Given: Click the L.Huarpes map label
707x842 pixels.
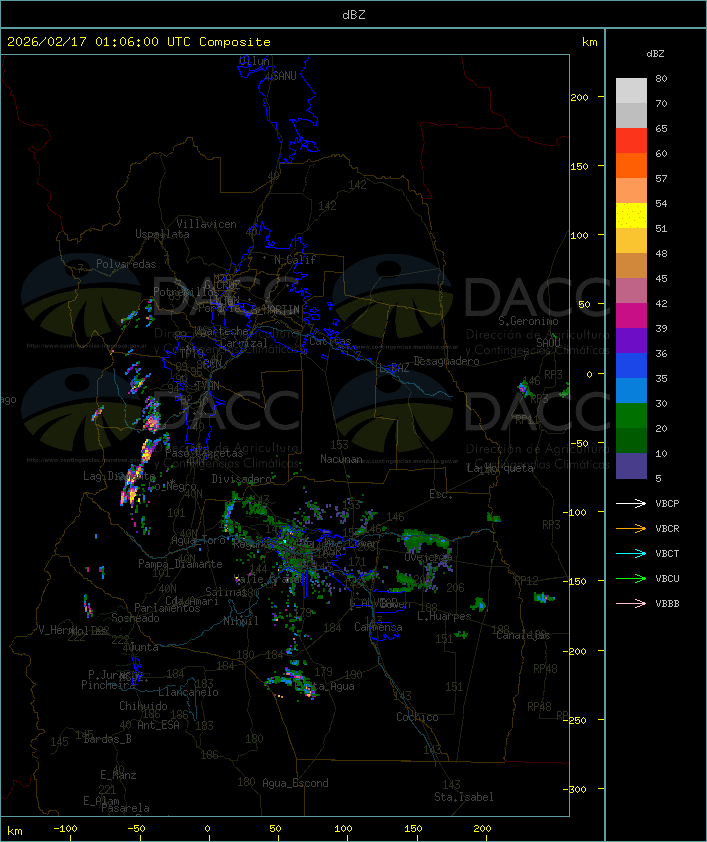Looking at the screenshot, I should (x=444, y=616).
